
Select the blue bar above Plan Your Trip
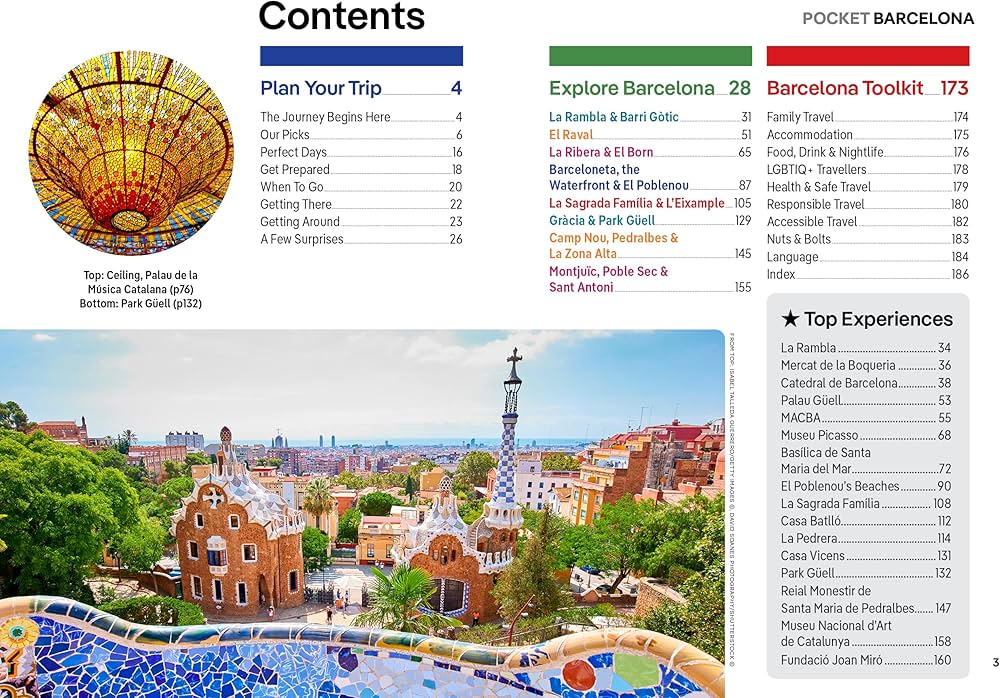[361, 56]
